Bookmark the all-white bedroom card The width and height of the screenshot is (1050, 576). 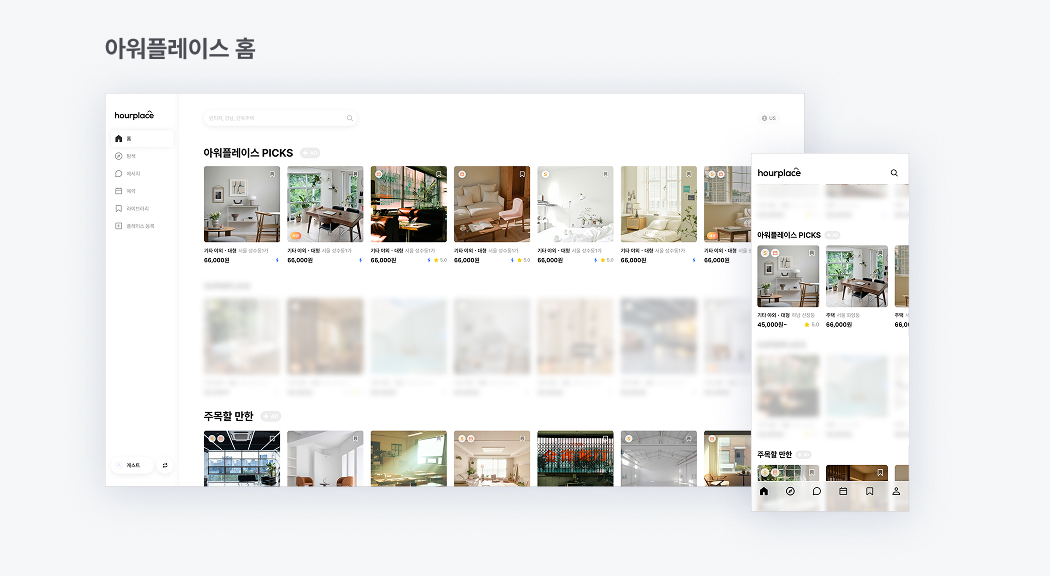605,174
